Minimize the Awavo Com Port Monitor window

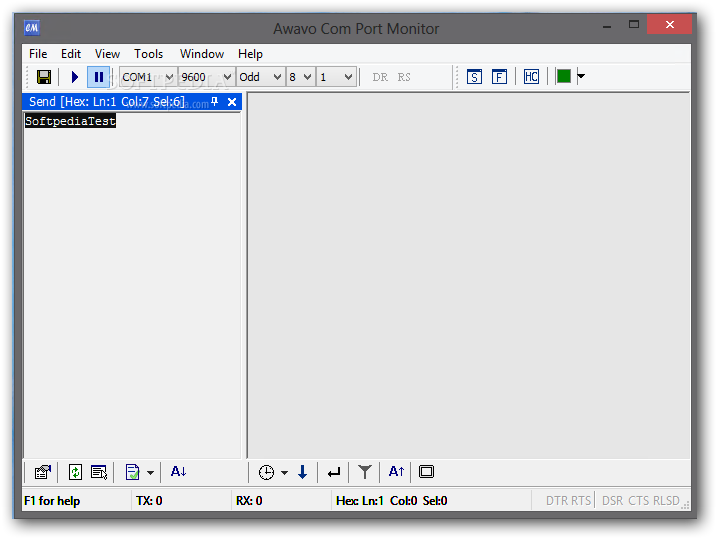click(607, 26)
